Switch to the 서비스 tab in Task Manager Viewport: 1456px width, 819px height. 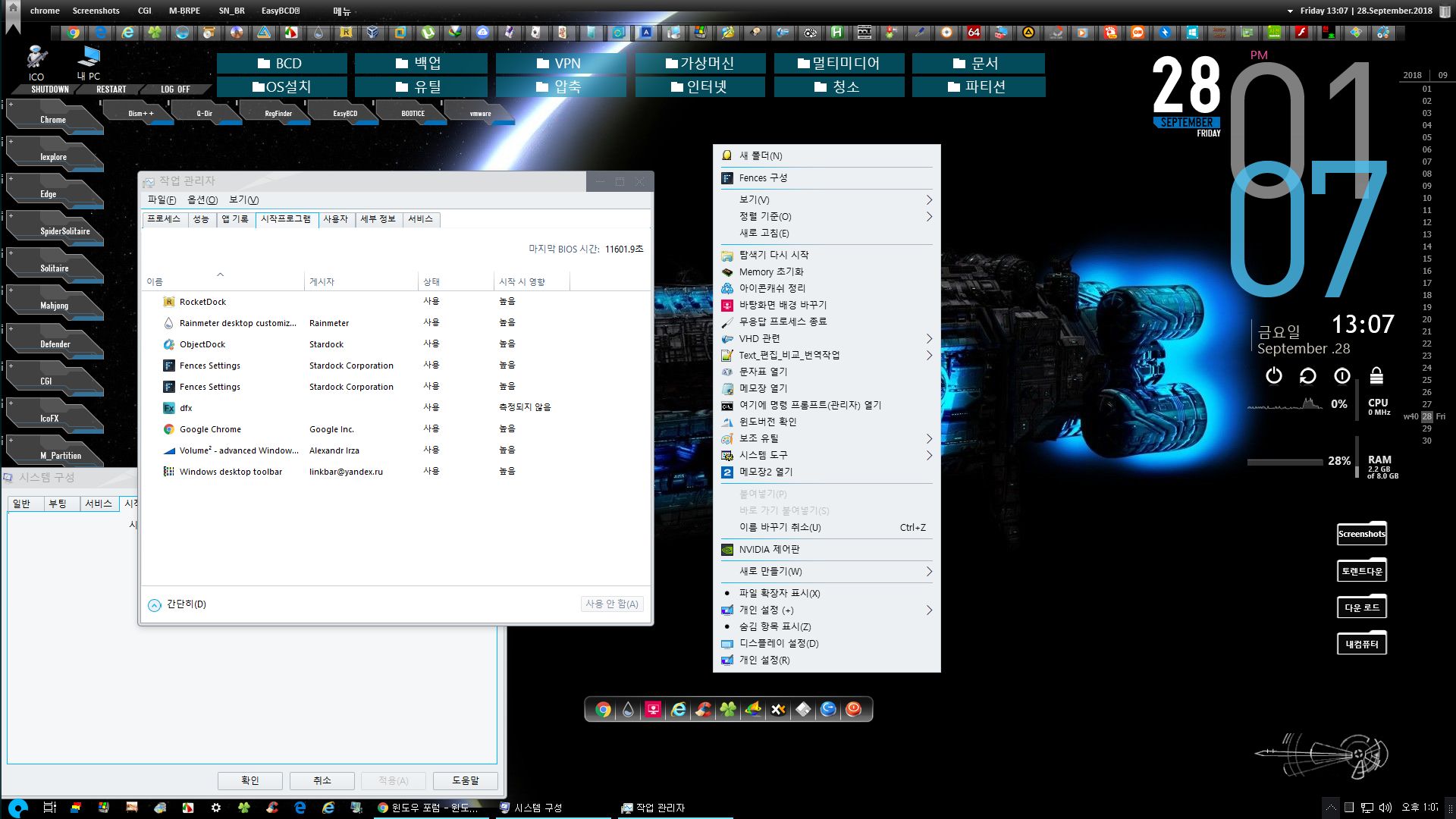pyautogui.click(x=420, y=219)
